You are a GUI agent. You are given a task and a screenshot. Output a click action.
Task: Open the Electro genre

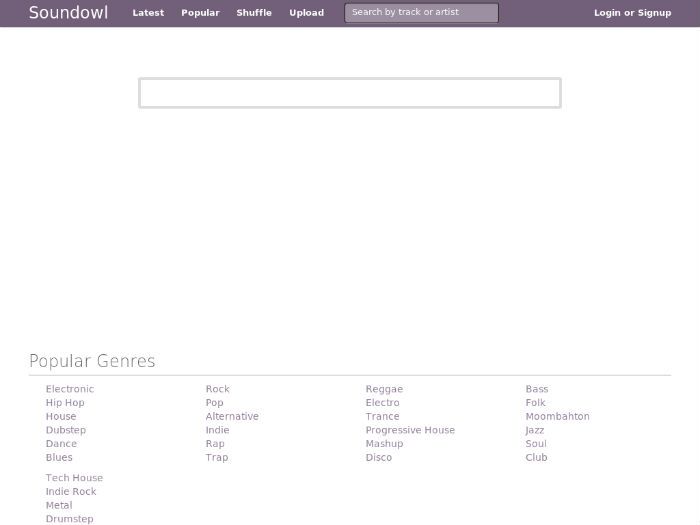click(x=383, y=403)
